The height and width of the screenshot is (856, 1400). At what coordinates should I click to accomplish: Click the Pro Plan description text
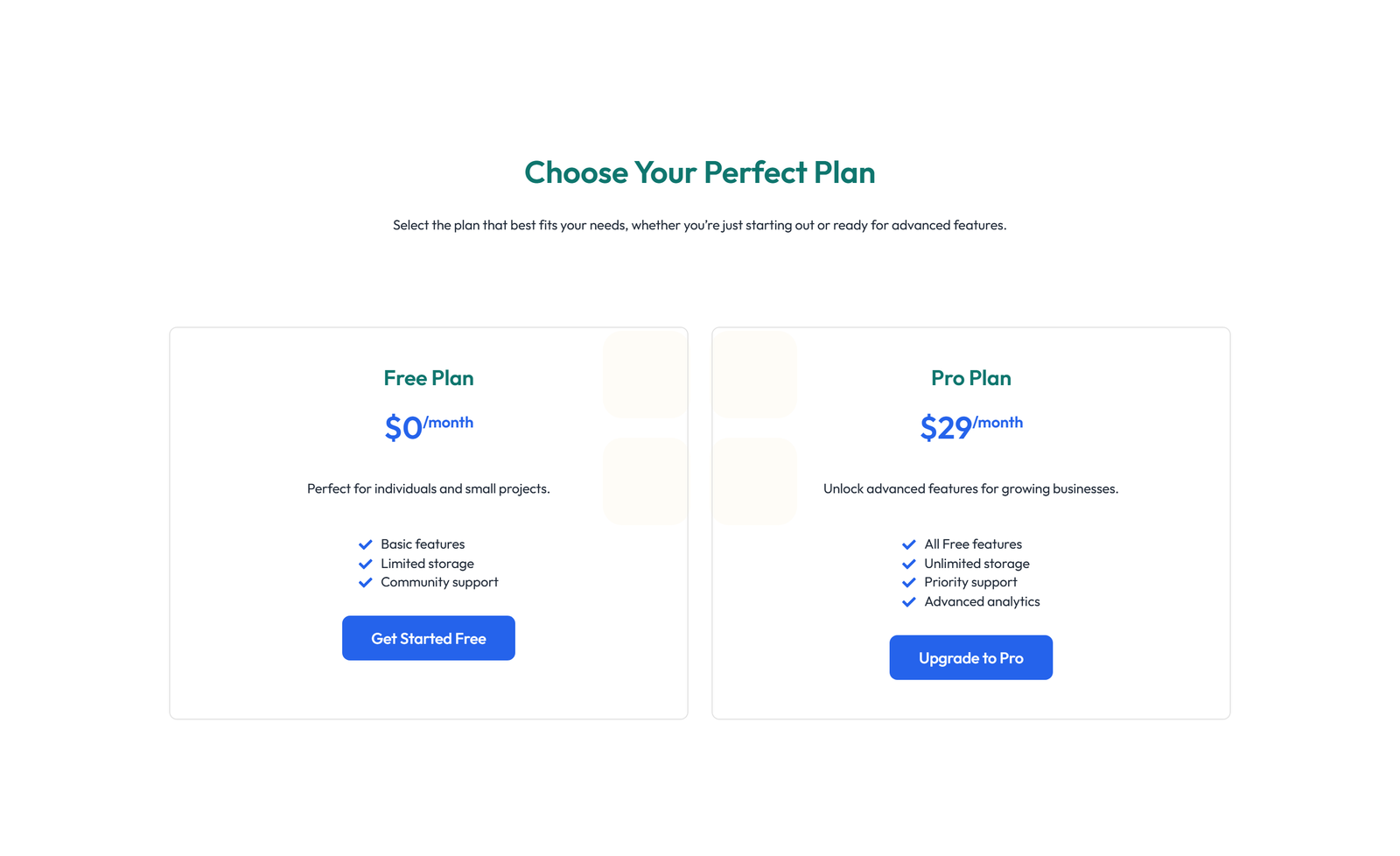click(x=970, y=488)
